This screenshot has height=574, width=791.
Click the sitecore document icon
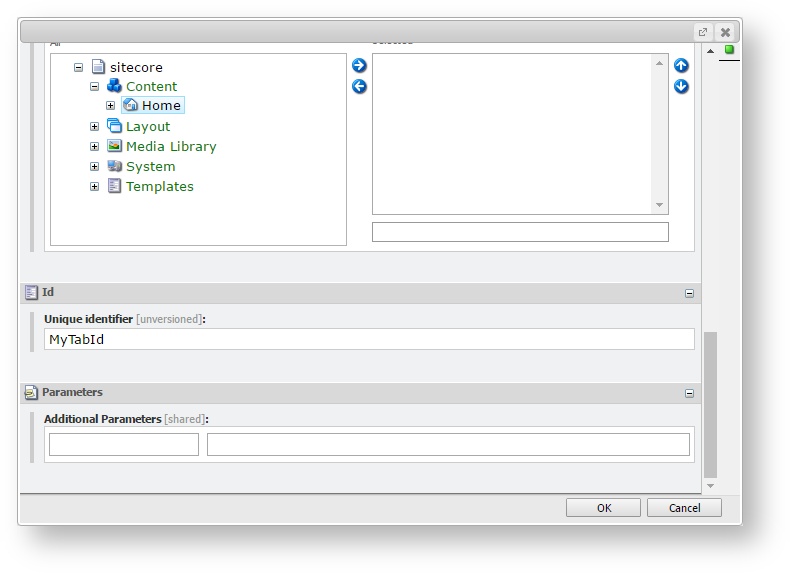click(98, 67)
